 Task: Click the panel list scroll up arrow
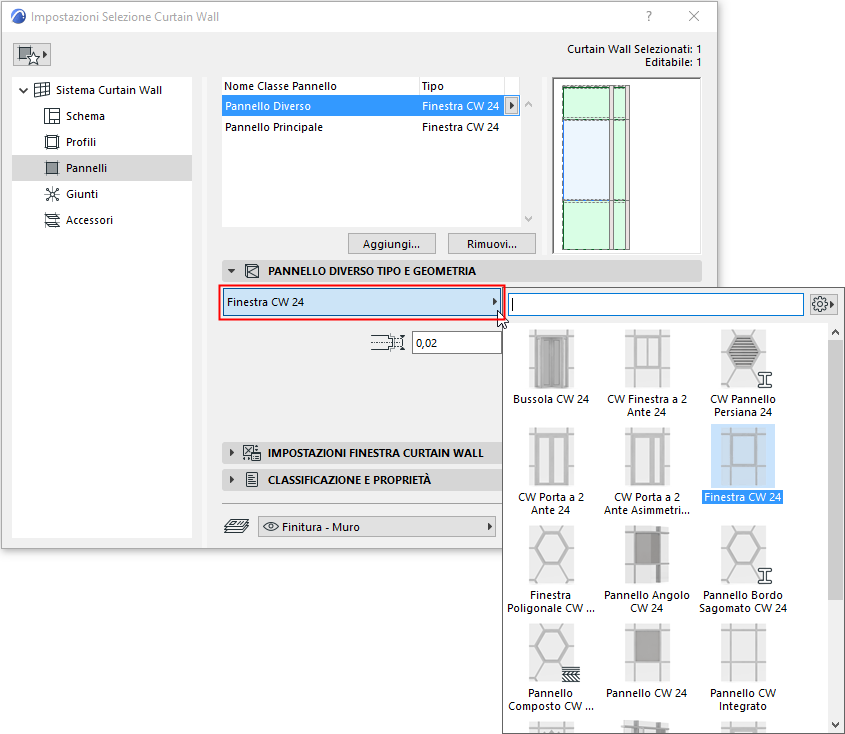[529, 105]
